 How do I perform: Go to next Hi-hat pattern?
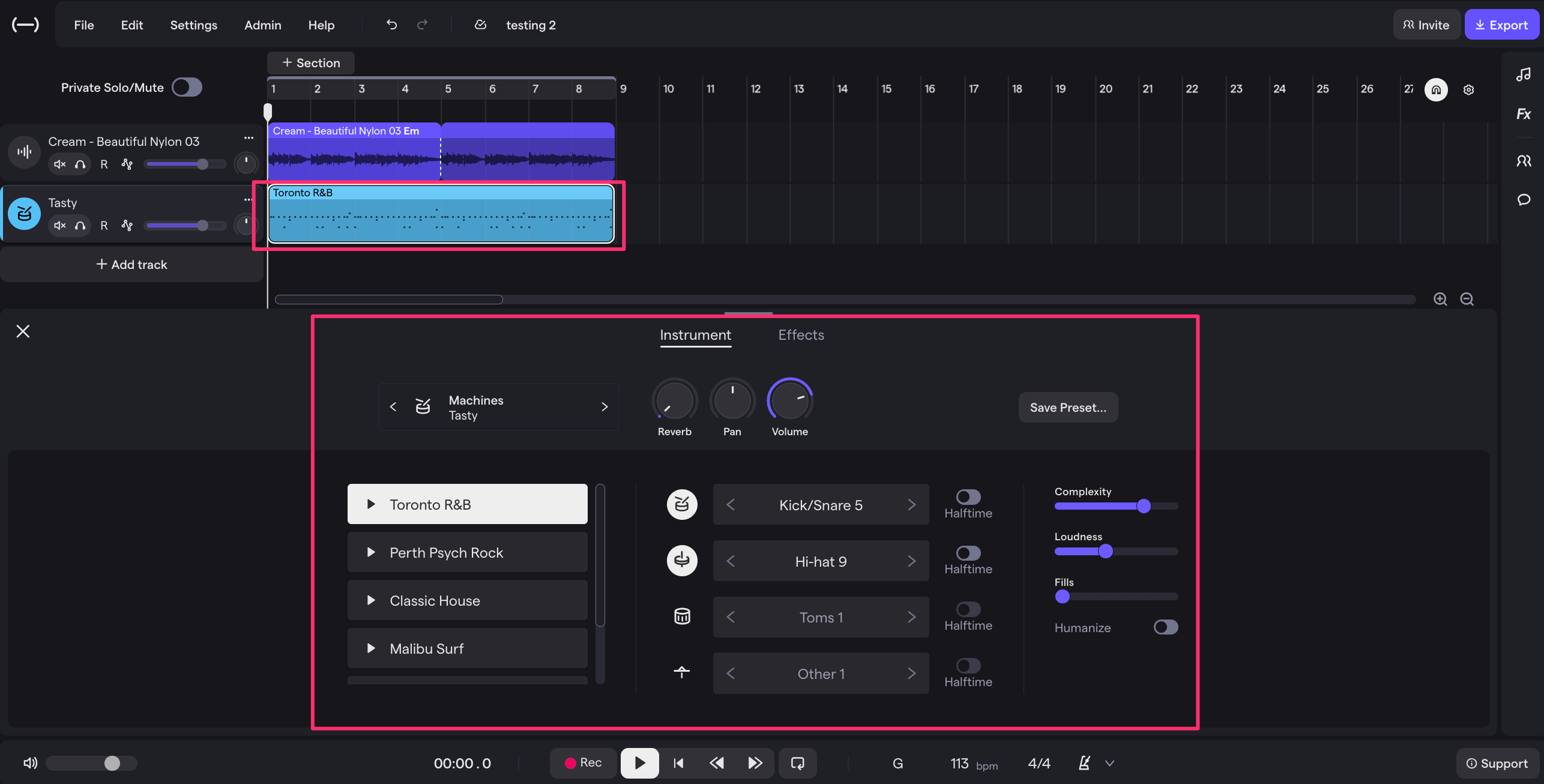(911, 561)
